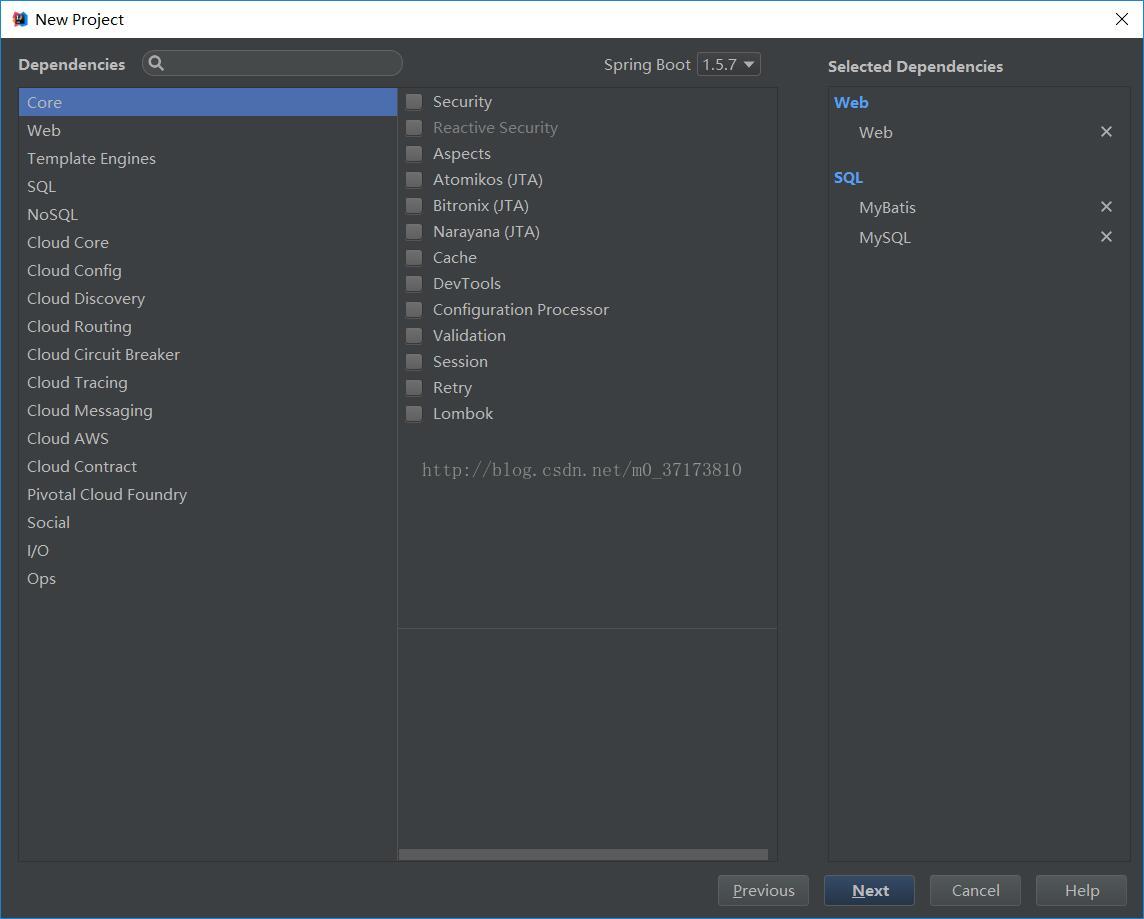This screenshot has width=1144, height=919.
Task: Remove Web from selected dependencies
Action: 1106,132
